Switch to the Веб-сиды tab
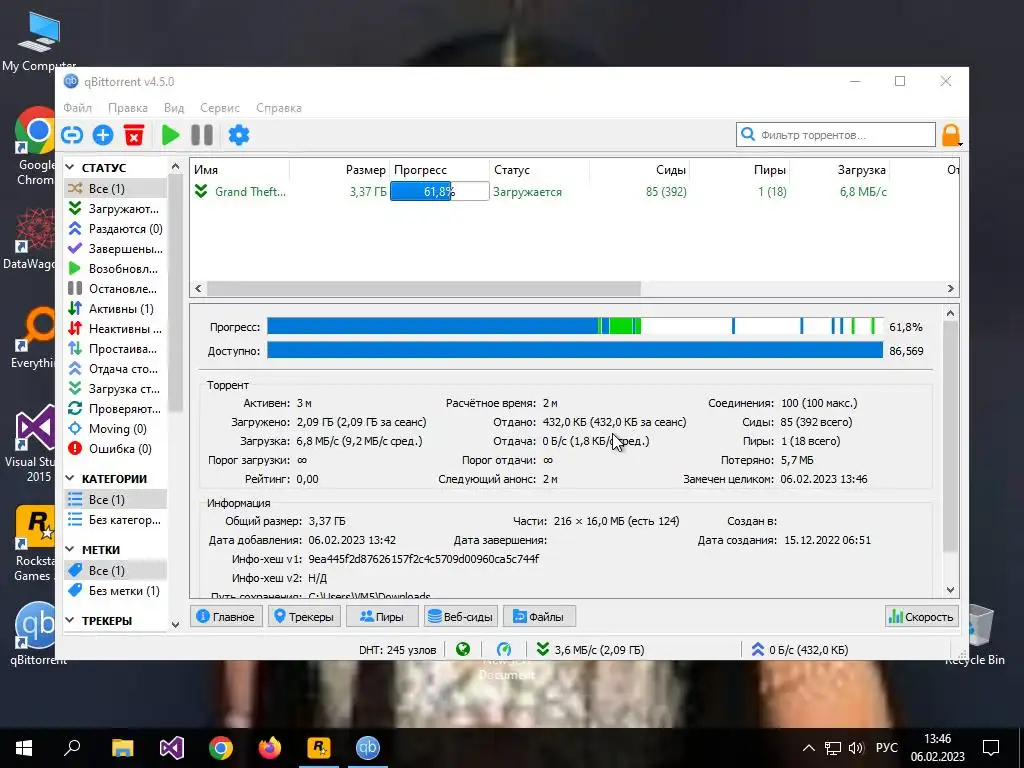 pos(460,616)
